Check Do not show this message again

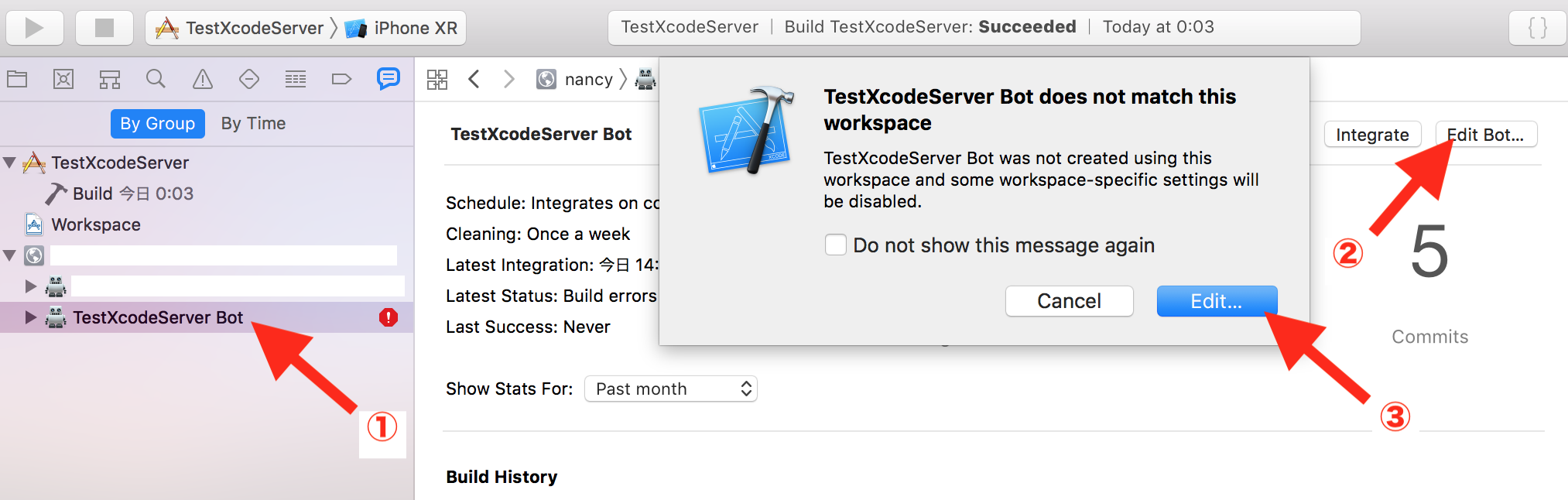click(x=835, y=245)
